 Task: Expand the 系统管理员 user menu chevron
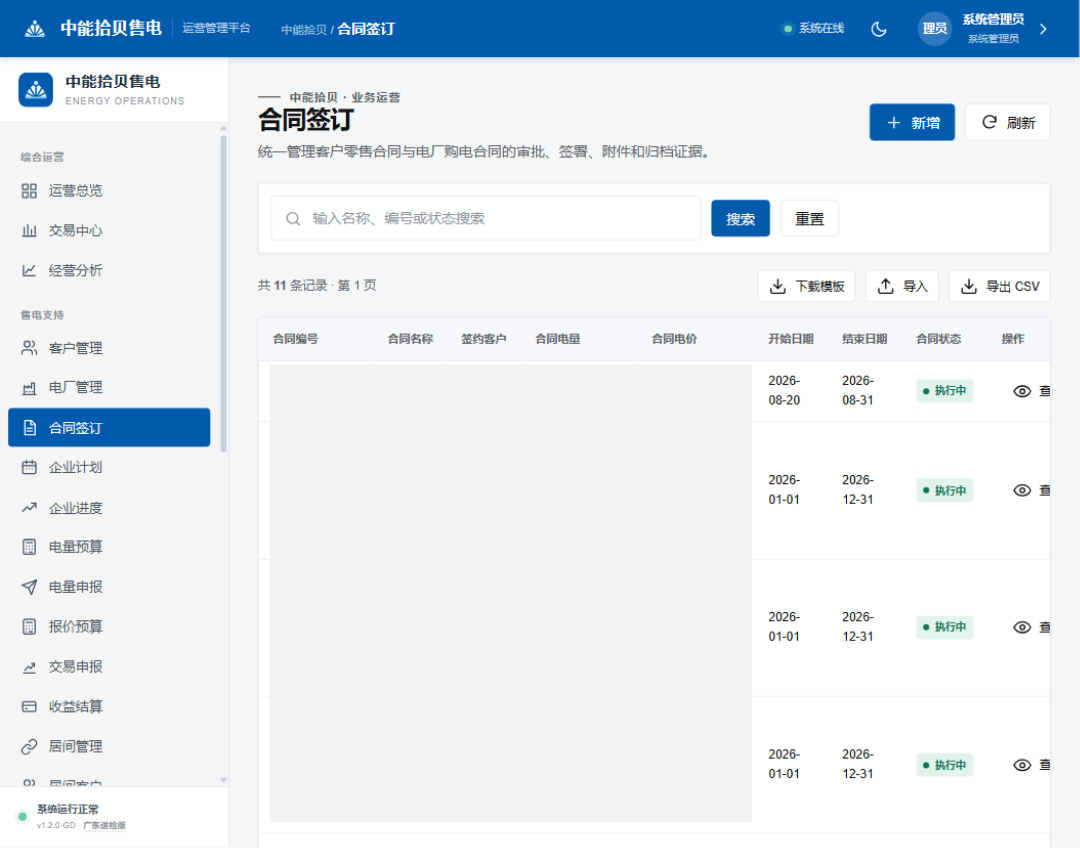click(x=1043, y=29)
